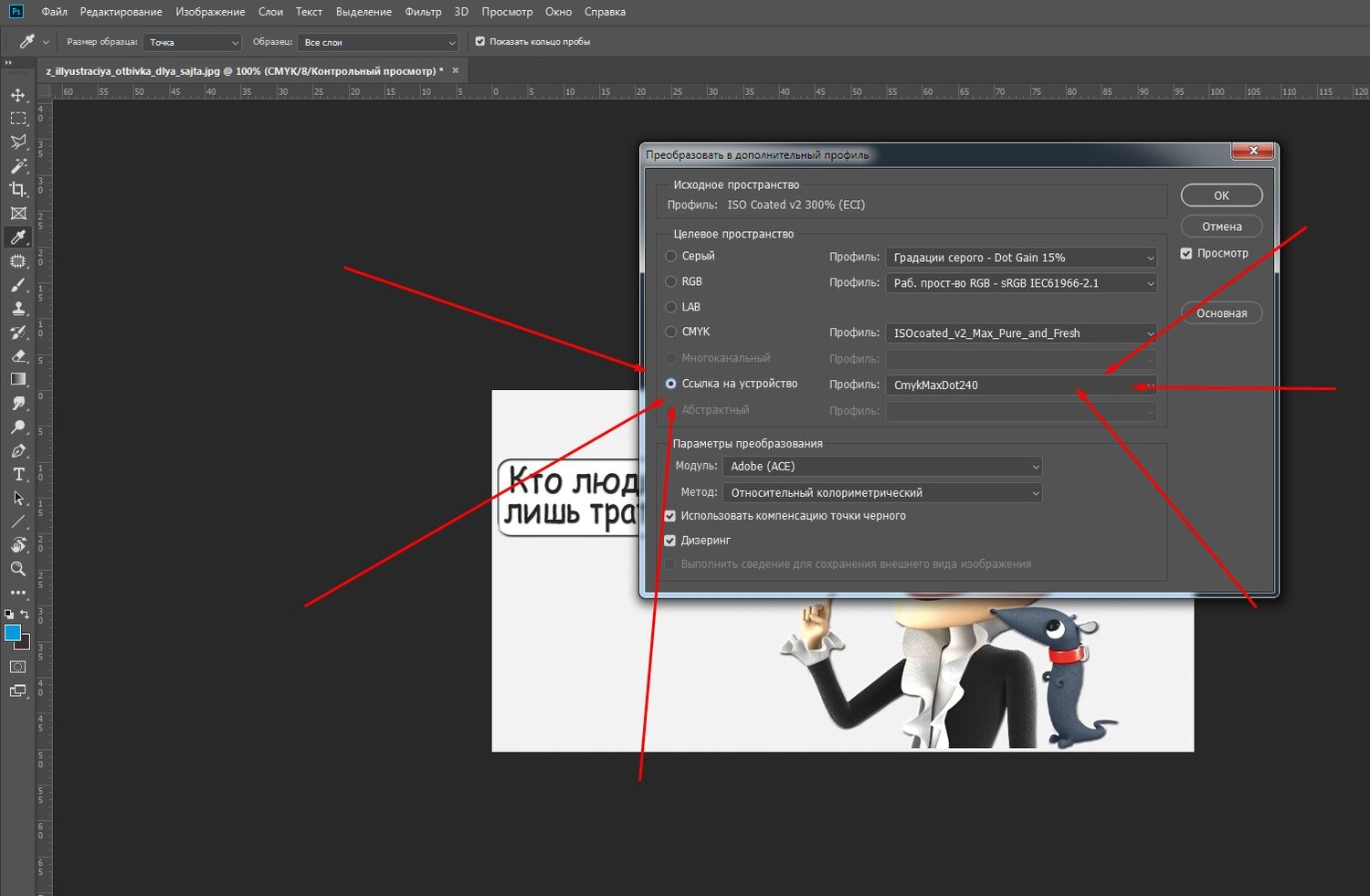Viewport: 1370px width, 896px height.
Task: Select the Rectangular Marquee tool
Action: 18,119
